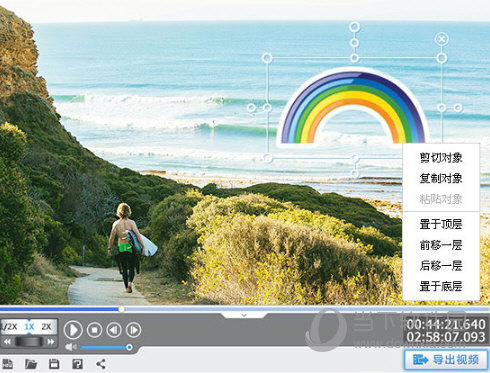Play the video preview

coord(73,330)
